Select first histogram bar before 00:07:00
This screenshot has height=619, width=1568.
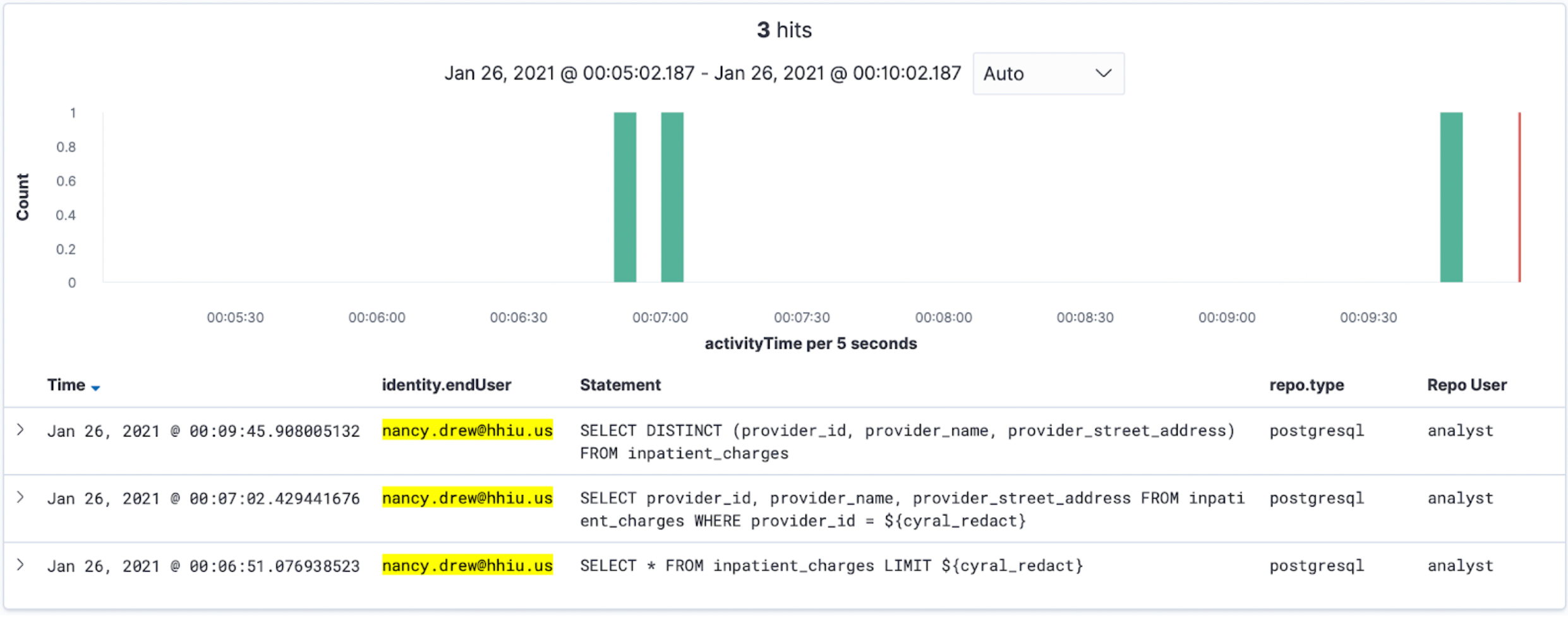coord(625,197)
